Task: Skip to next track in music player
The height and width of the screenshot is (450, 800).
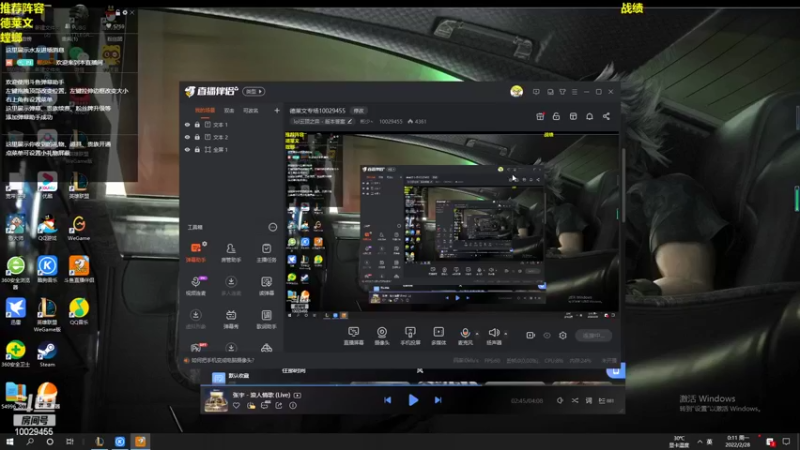Action: click(x=438, y=401)
